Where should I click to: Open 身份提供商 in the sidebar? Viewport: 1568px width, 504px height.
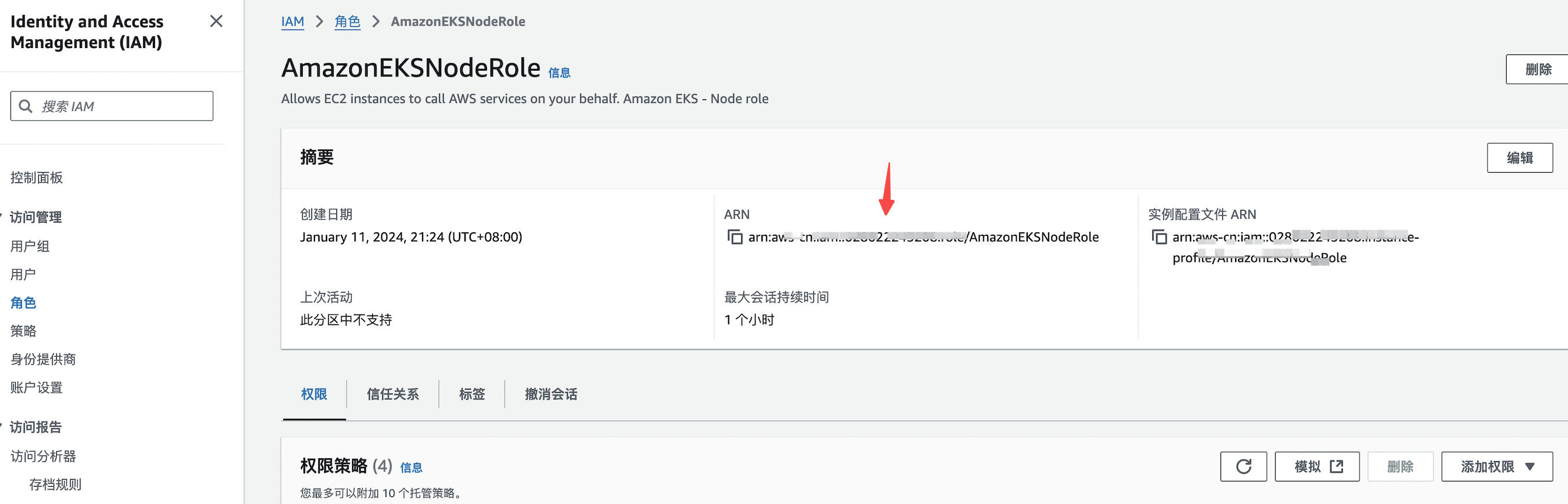43,359
